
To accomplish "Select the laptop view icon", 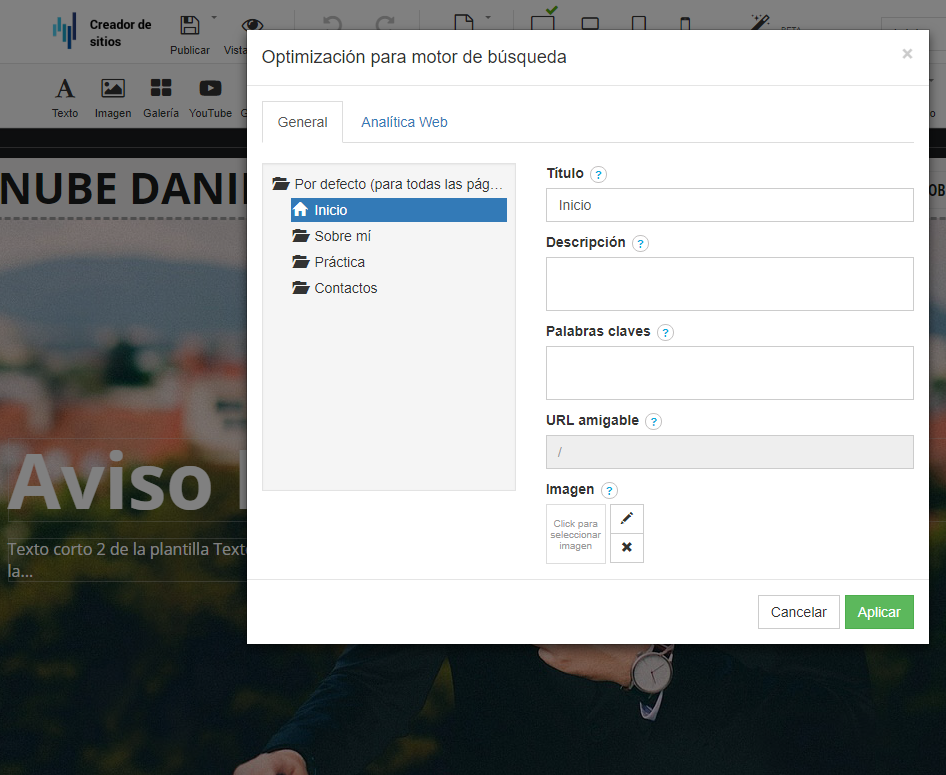I will 590,24.
